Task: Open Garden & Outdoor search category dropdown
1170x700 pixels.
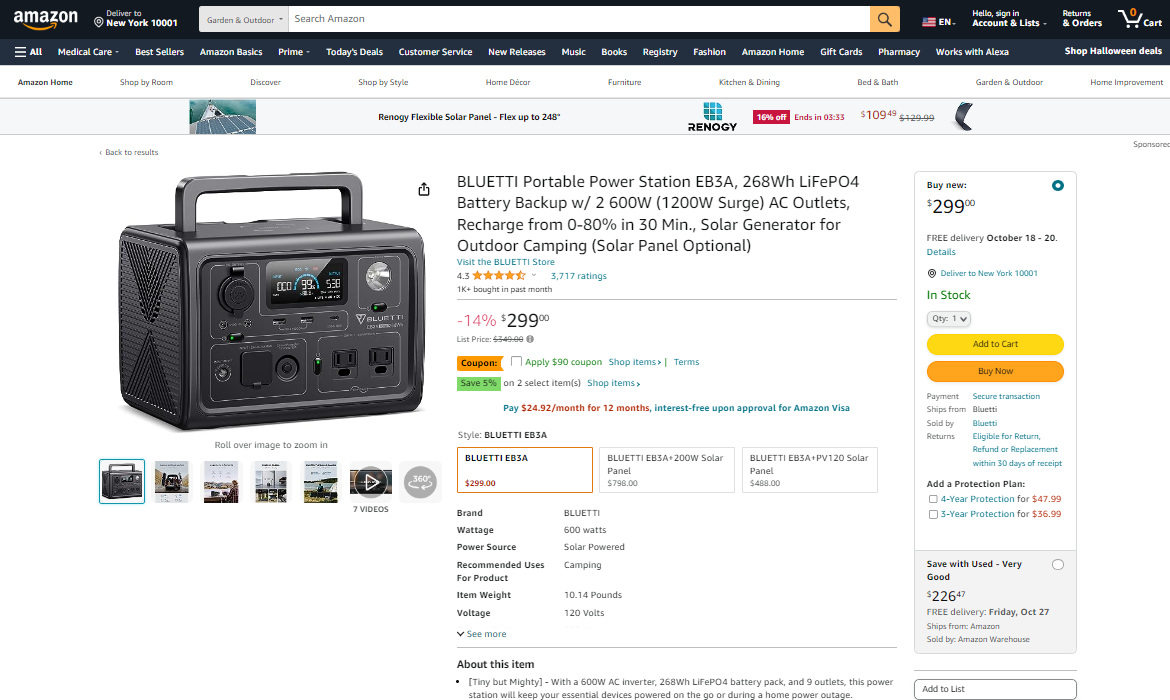Action: (244, 19)
